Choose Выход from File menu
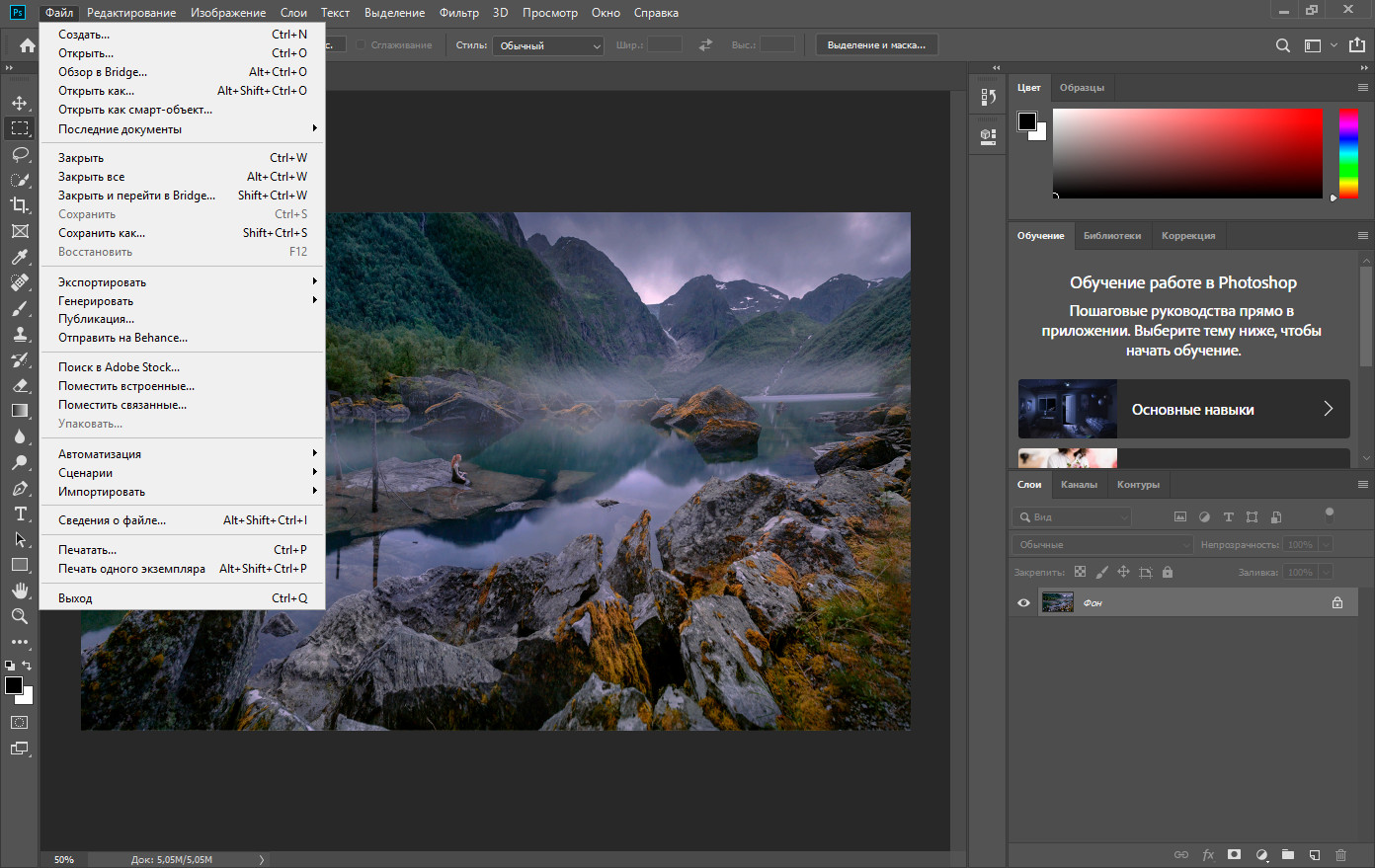Viewport: 1375px width, 868px height. tap(183, 597)
